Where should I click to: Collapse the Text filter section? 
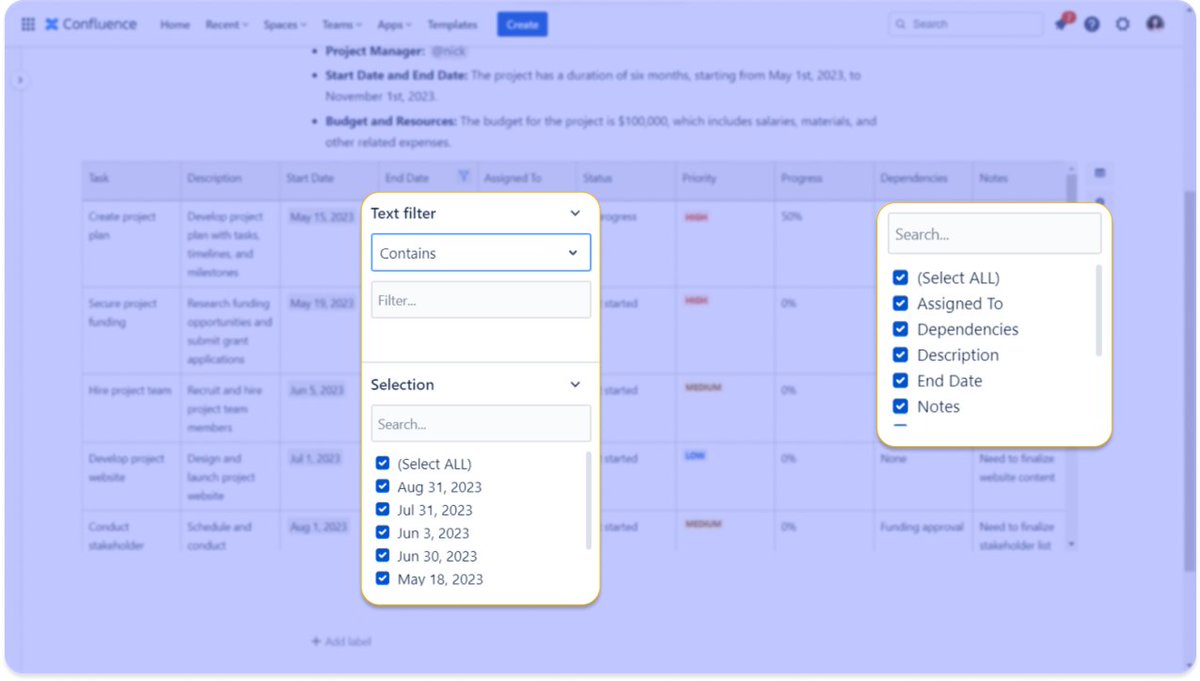pos(575,213)
